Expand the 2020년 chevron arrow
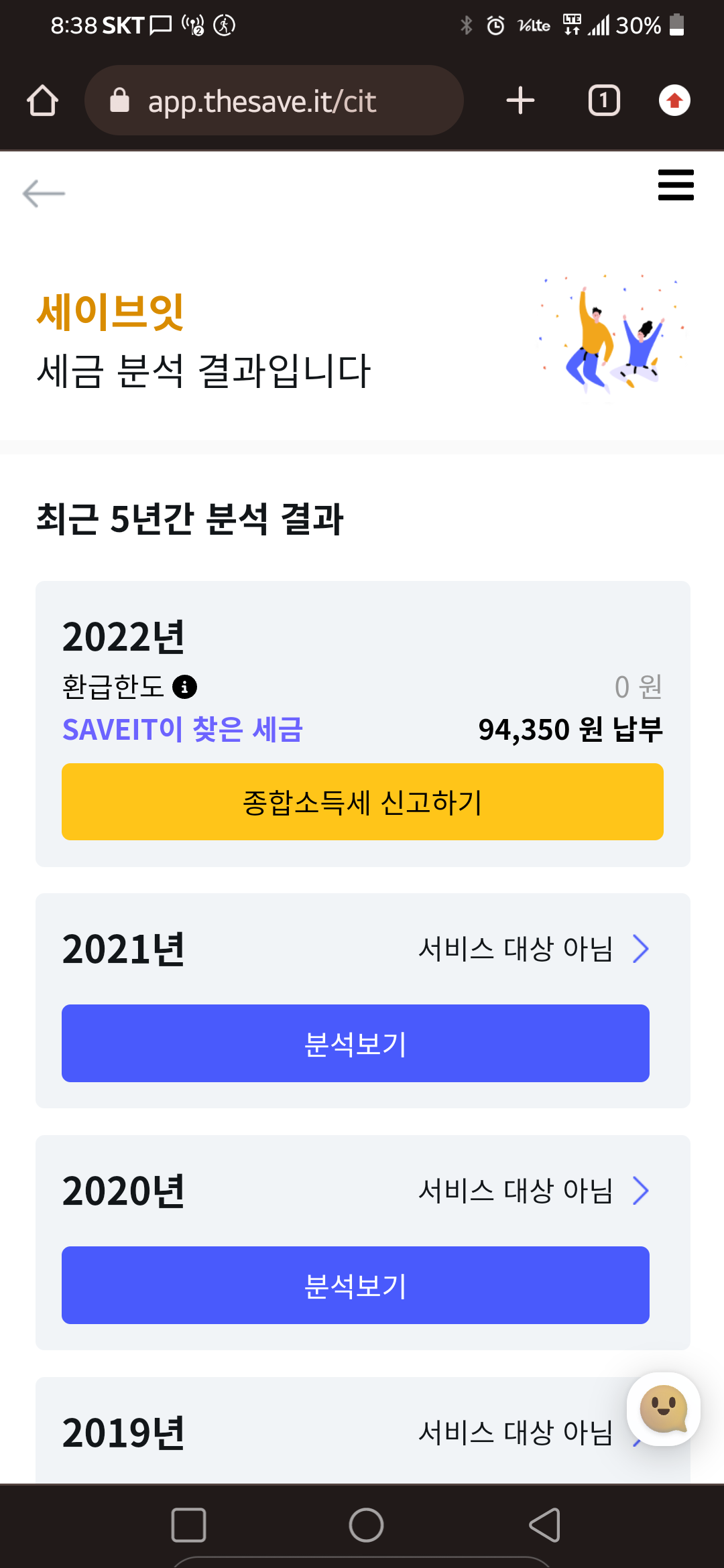724x1568 pixels. [x=641, y=1191]
